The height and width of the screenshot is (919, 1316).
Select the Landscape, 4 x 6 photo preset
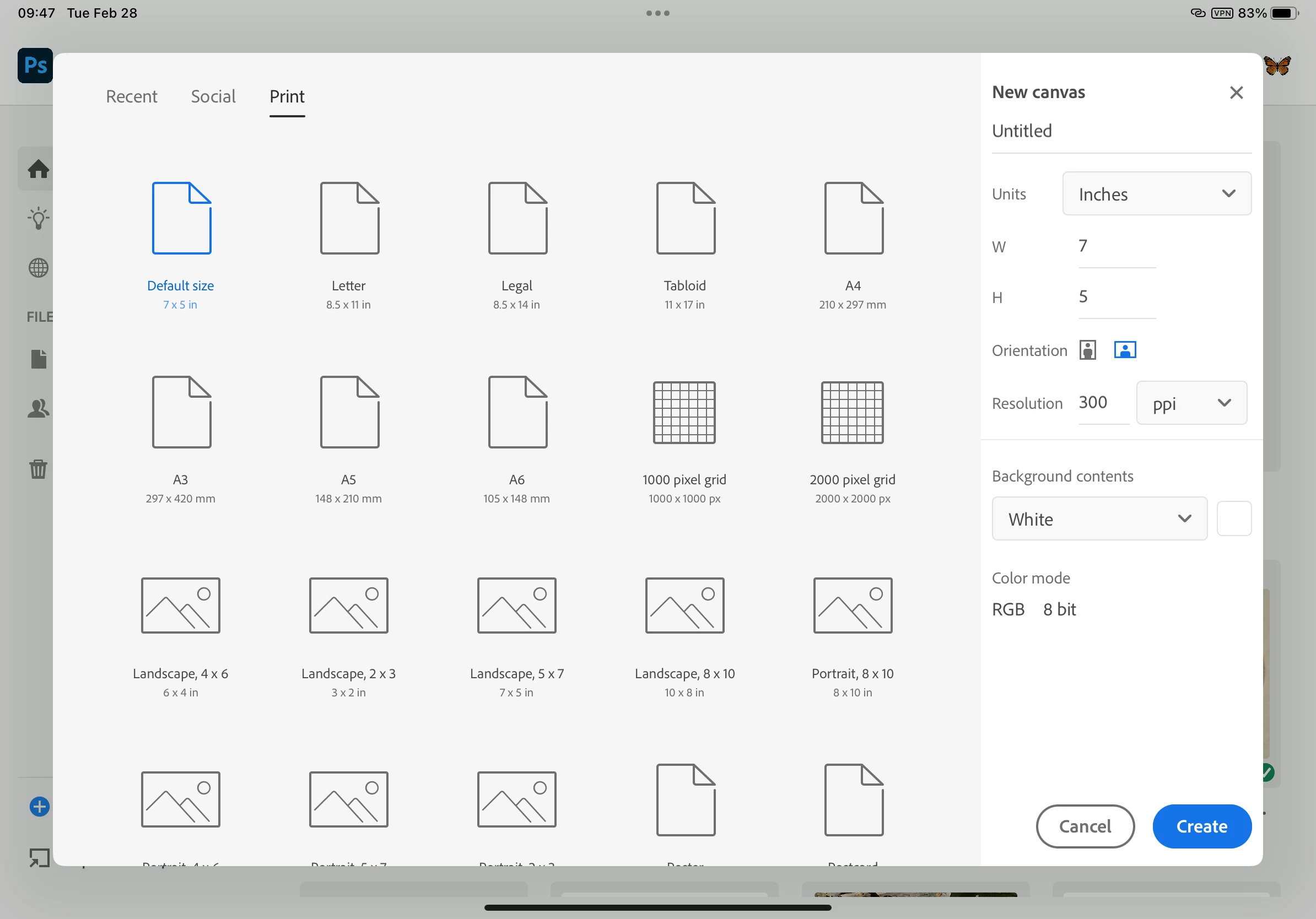tap(181, 606)
